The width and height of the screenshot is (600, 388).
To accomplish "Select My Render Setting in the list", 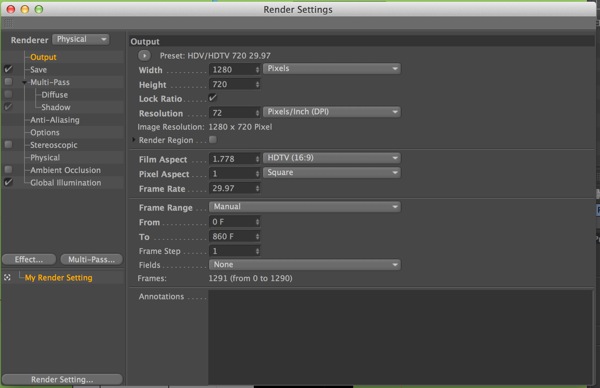I will point(59,278).
